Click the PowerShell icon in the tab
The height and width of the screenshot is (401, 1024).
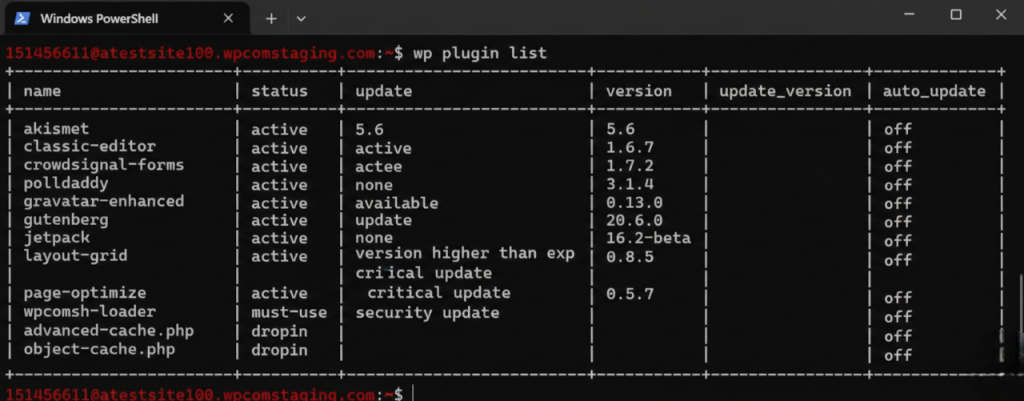click(x=22, y=18)
